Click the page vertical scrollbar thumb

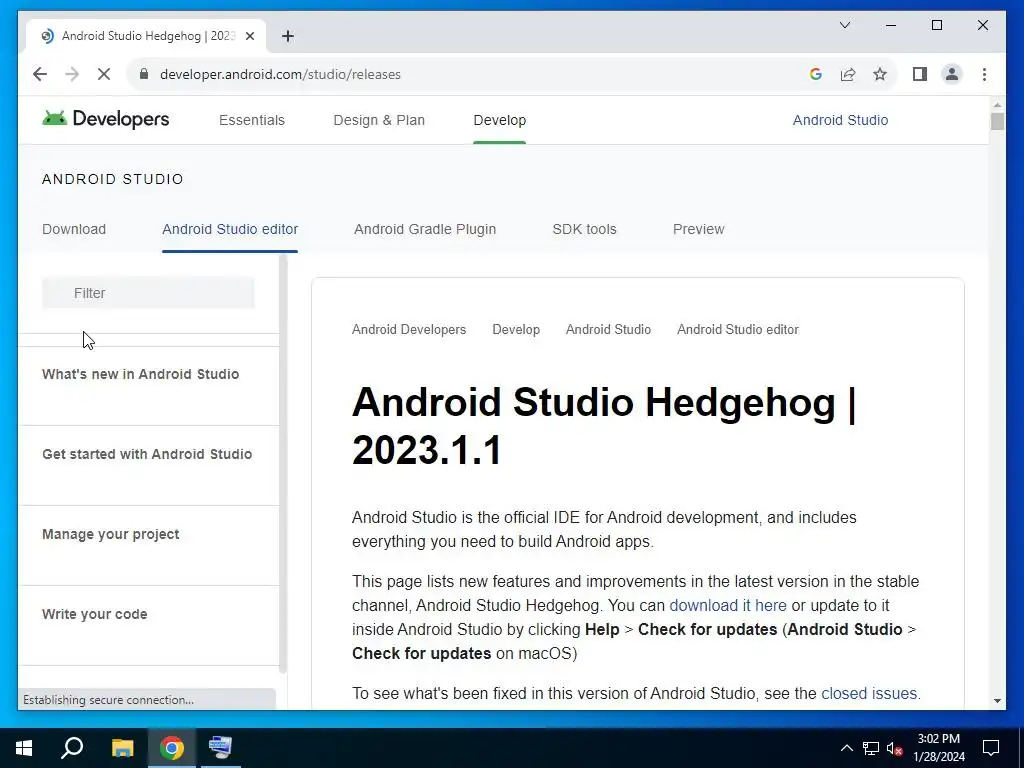pos(997,121)
